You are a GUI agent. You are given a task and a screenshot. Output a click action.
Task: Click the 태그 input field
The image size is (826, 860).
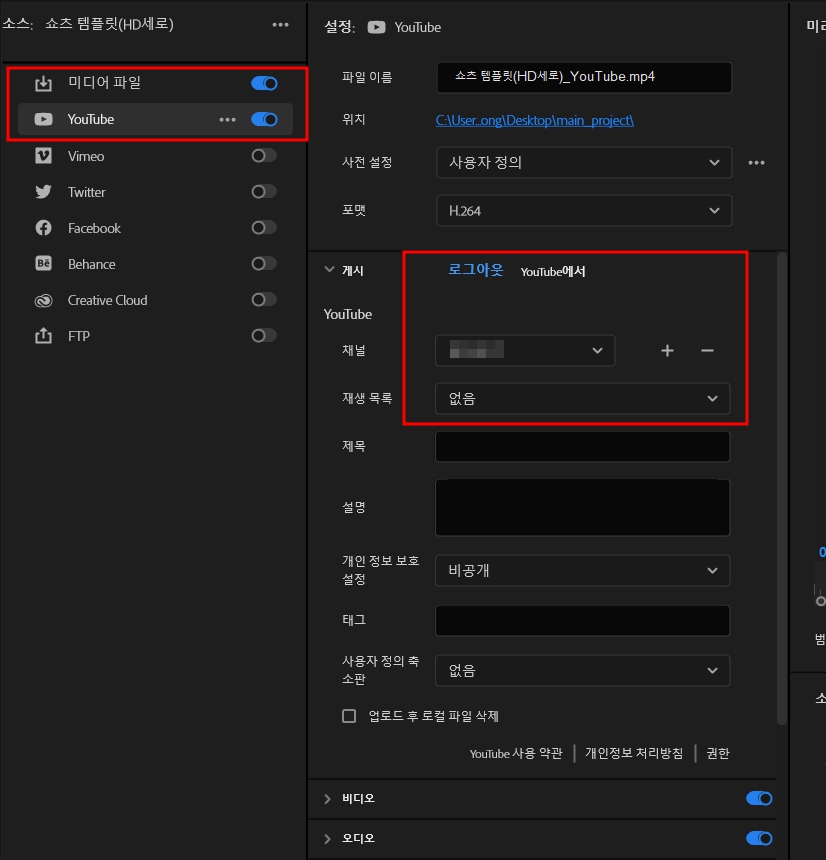582,620
